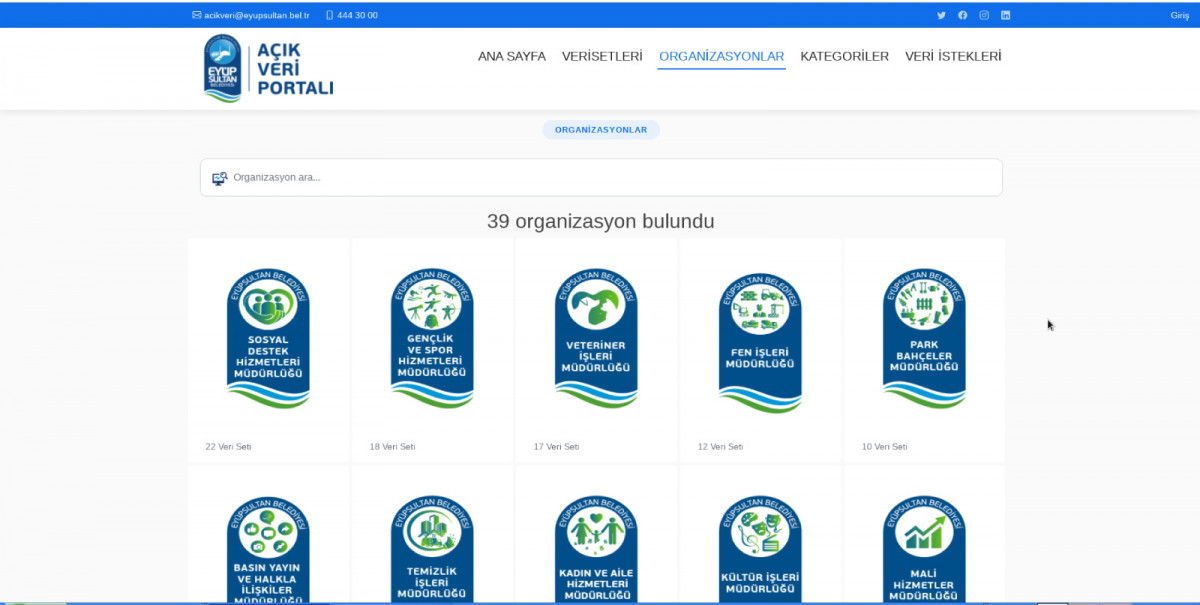
Task: Open Kültür İşleri Müdürlüğü badge
Action: click(x=760, y=550)
